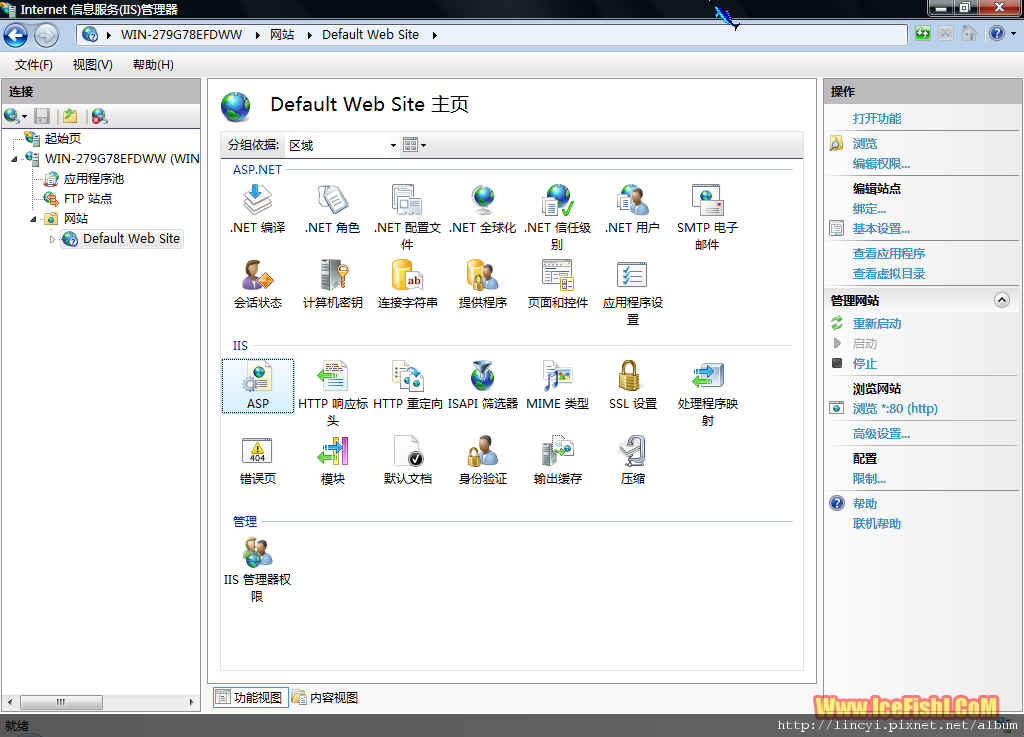Click the 编辑权限... link
The width and height of the screenshot is (1024, 737).
pos(881,163)
